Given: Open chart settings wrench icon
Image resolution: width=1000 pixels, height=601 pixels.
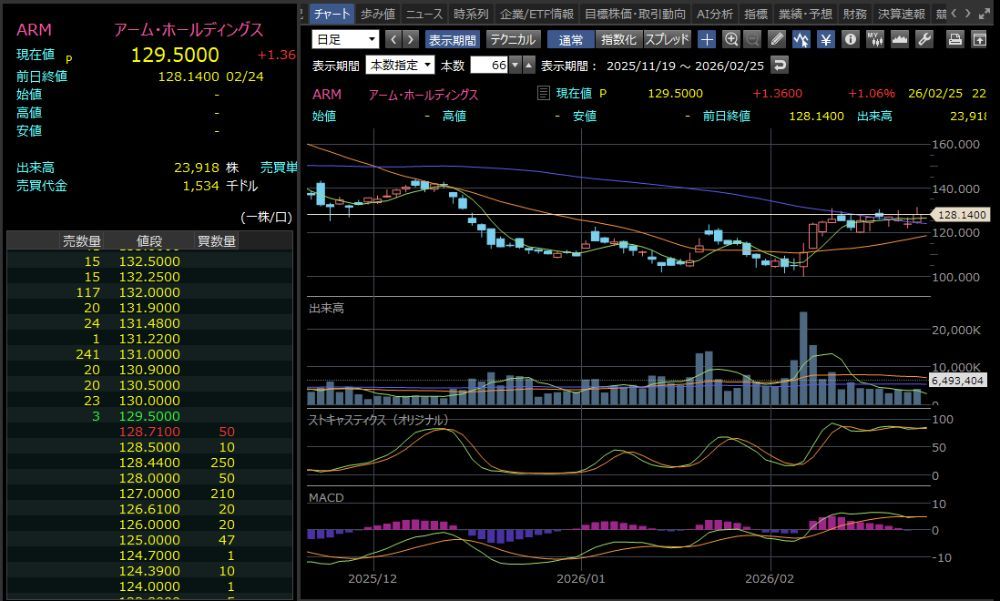Looking at the screenshot, I should (924, 40).
